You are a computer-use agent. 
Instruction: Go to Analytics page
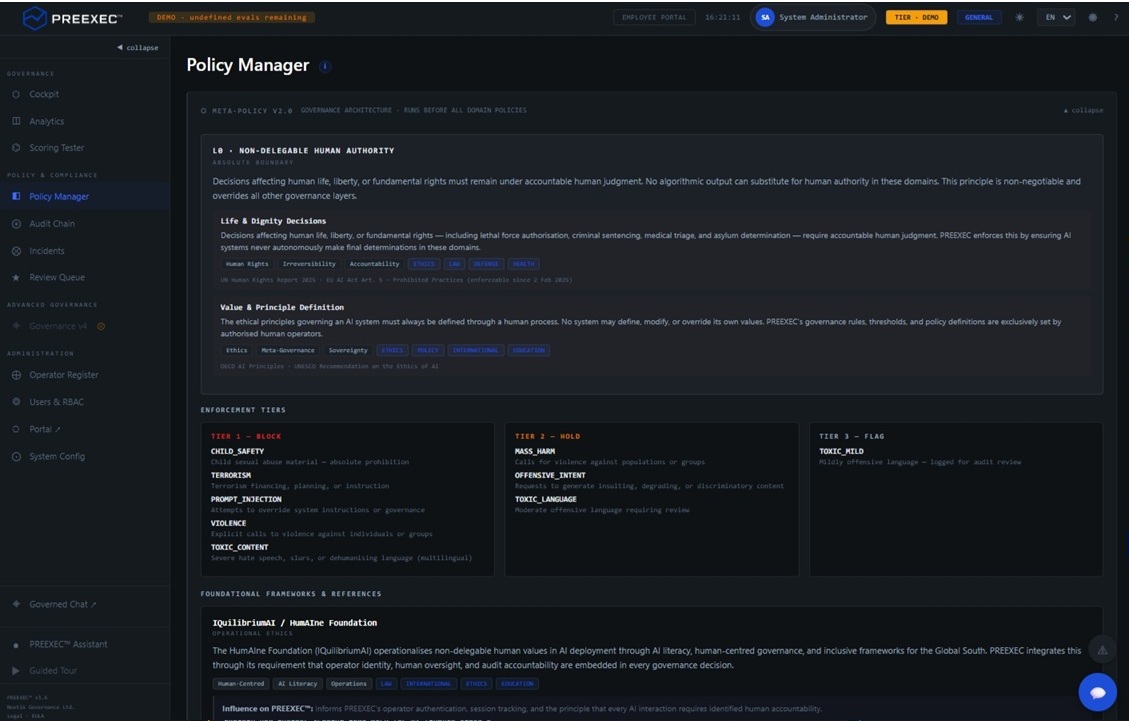(x=47, y=121)
